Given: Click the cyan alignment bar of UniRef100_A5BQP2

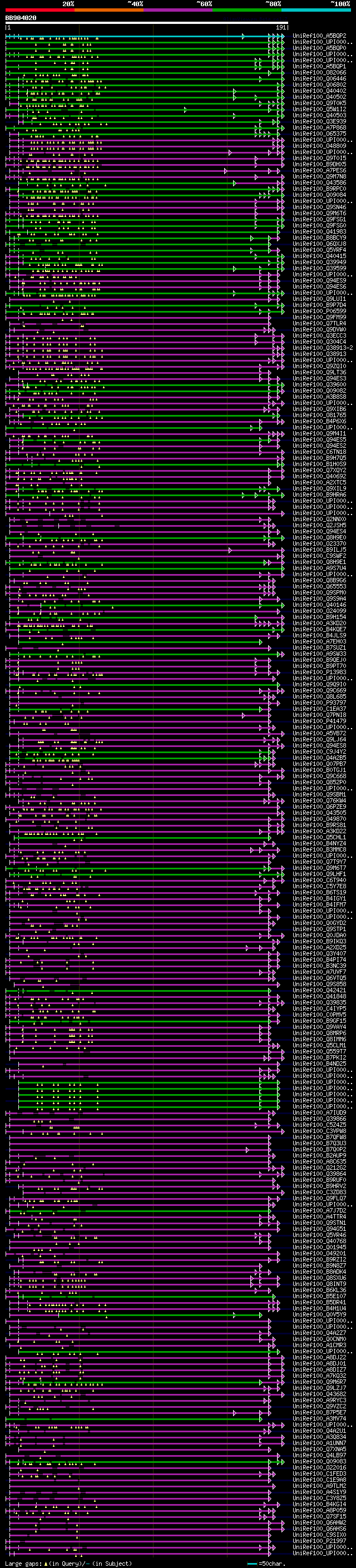Looking at the screenshot, I should tap(145, 37).
